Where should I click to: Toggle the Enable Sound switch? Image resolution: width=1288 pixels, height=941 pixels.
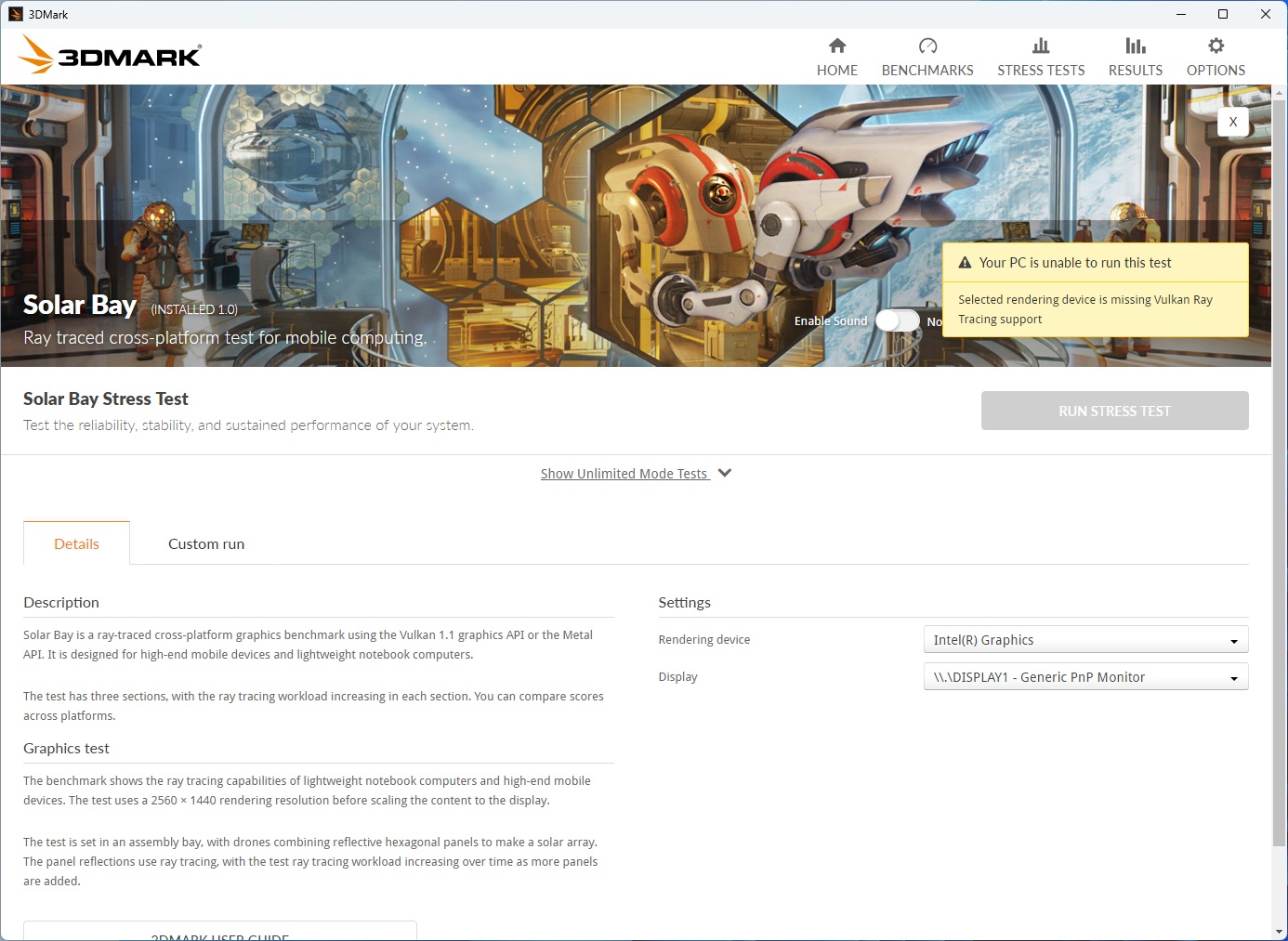point(898,320)
